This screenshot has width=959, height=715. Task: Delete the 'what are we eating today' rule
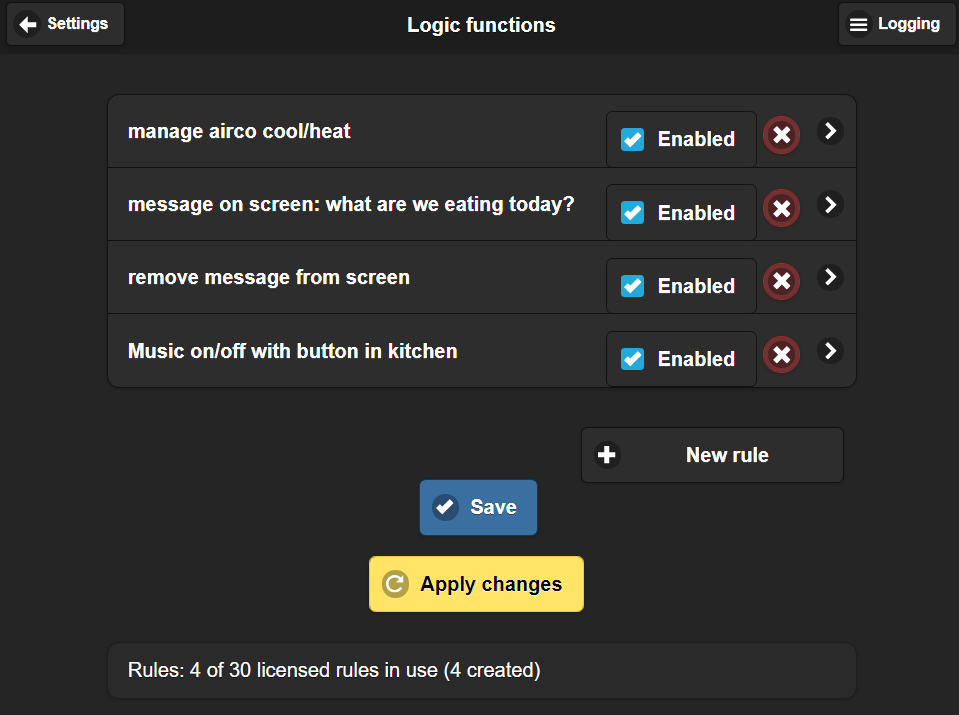click(781, 209)
